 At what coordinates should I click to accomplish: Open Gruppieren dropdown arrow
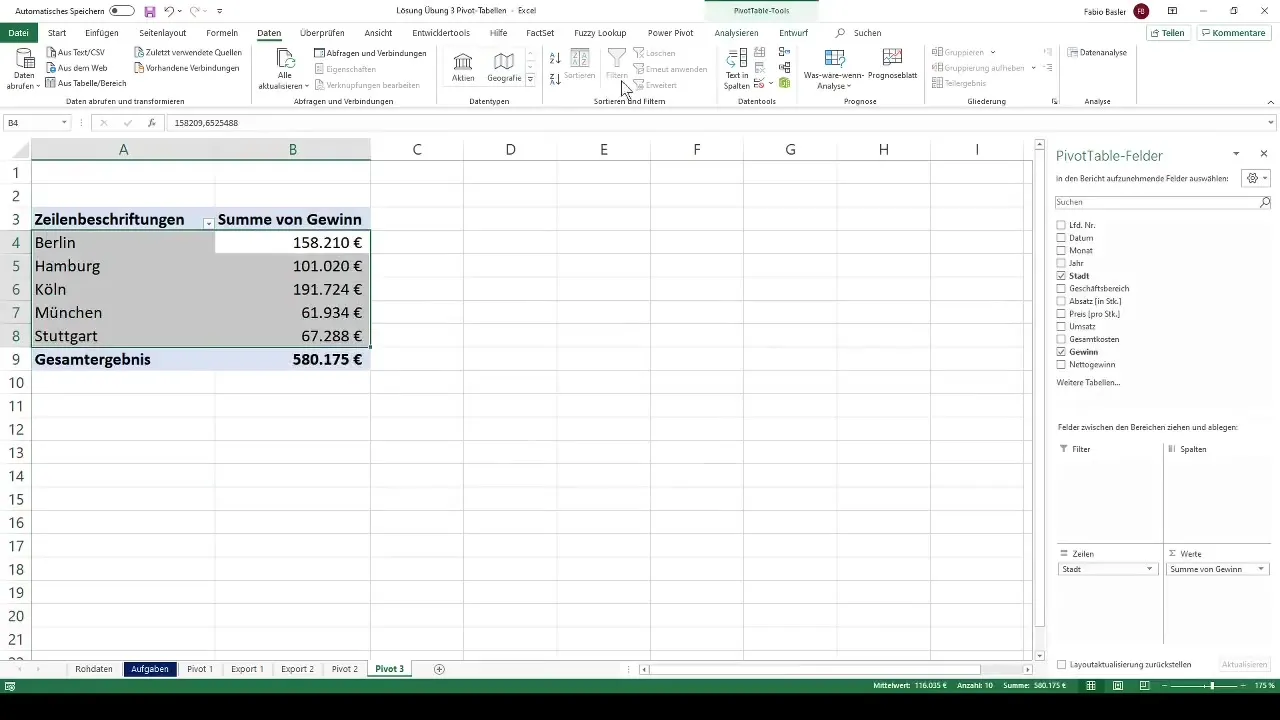(x=993, y=52)
